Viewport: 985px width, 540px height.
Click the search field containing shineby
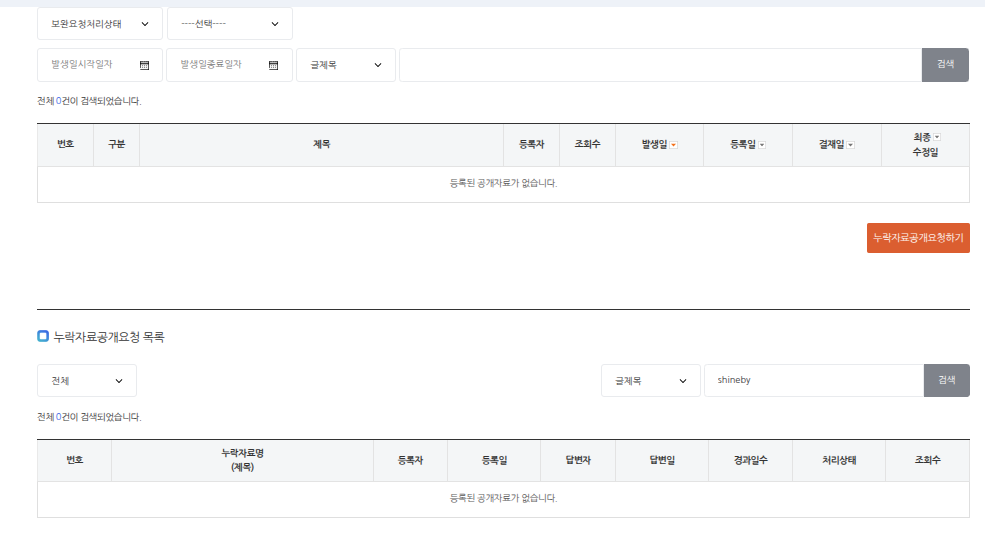click(x=812, y=381)
